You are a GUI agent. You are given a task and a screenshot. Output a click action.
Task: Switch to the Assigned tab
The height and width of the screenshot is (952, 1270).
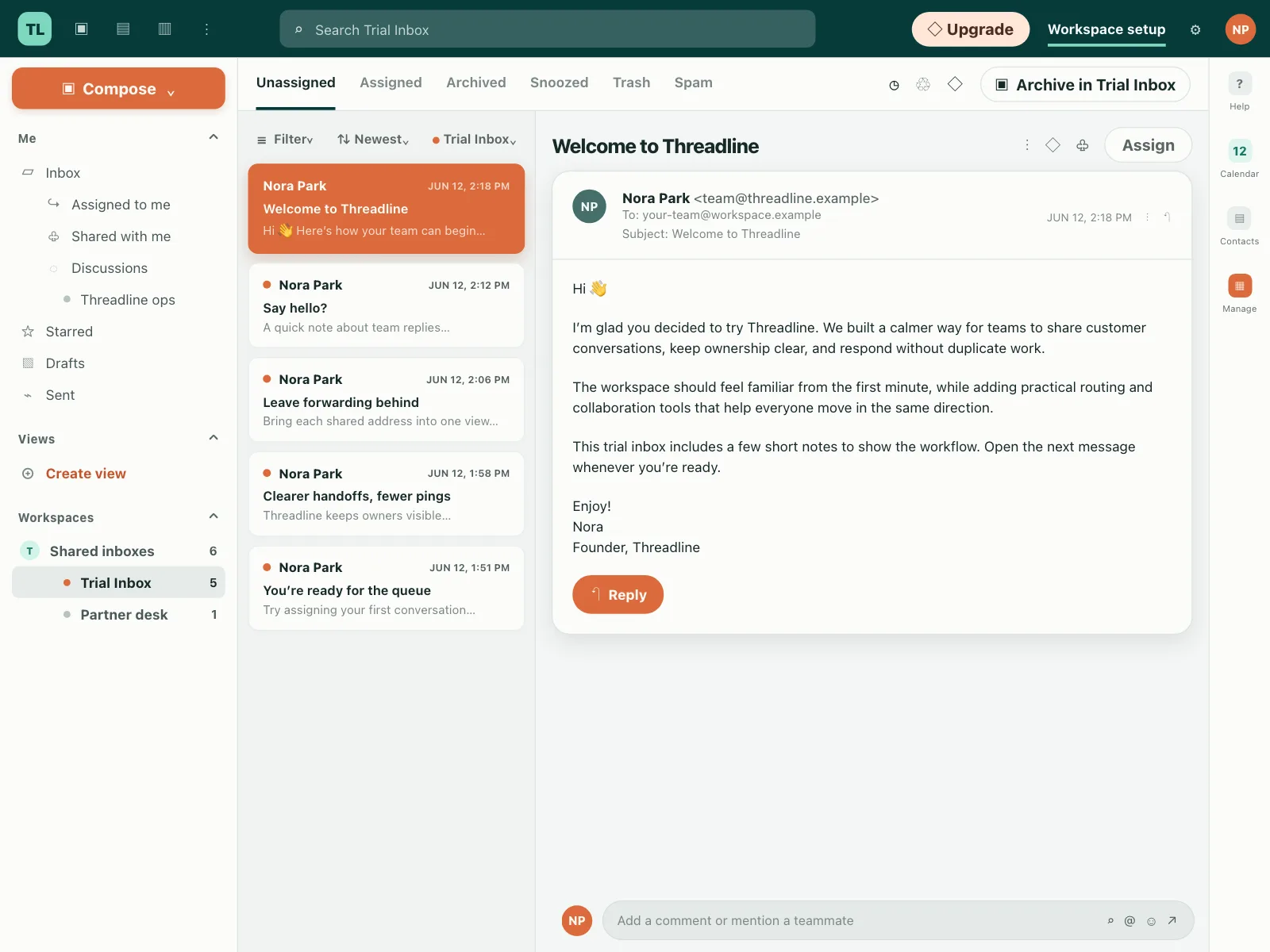391,83
